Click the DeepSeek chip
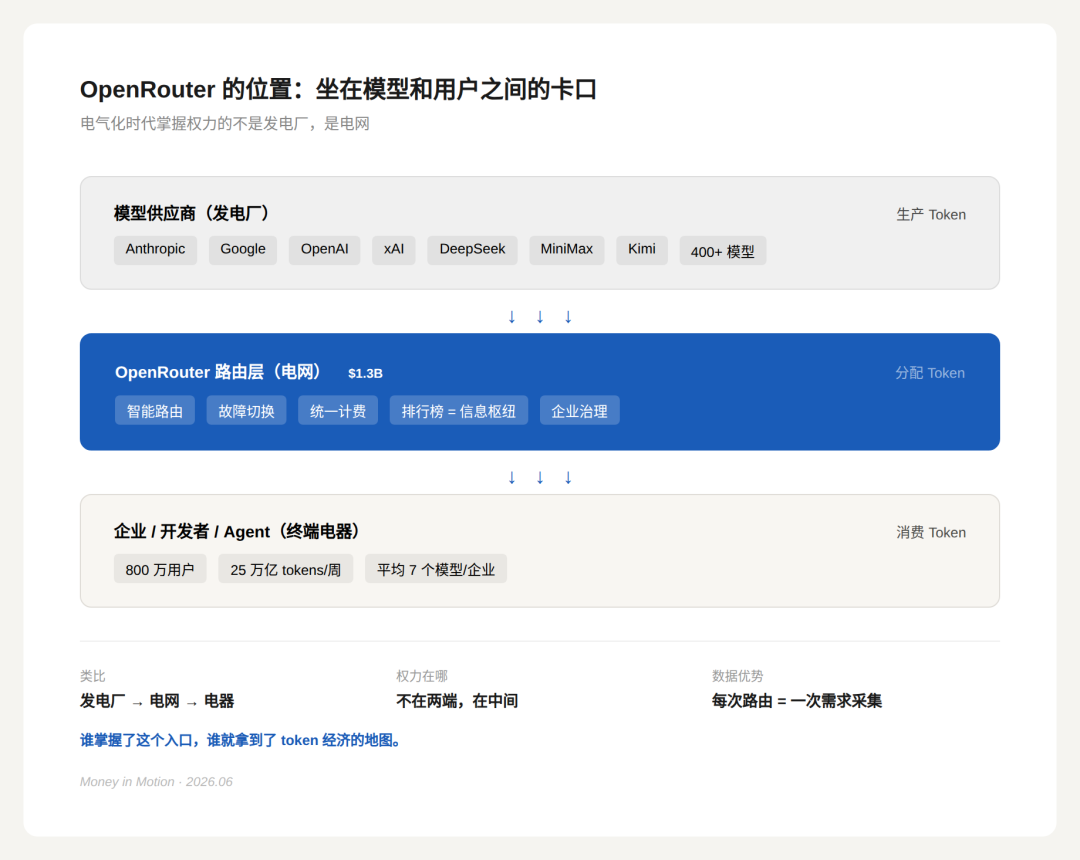Screen dimensions: 1080x860 [x=472, y=250]
